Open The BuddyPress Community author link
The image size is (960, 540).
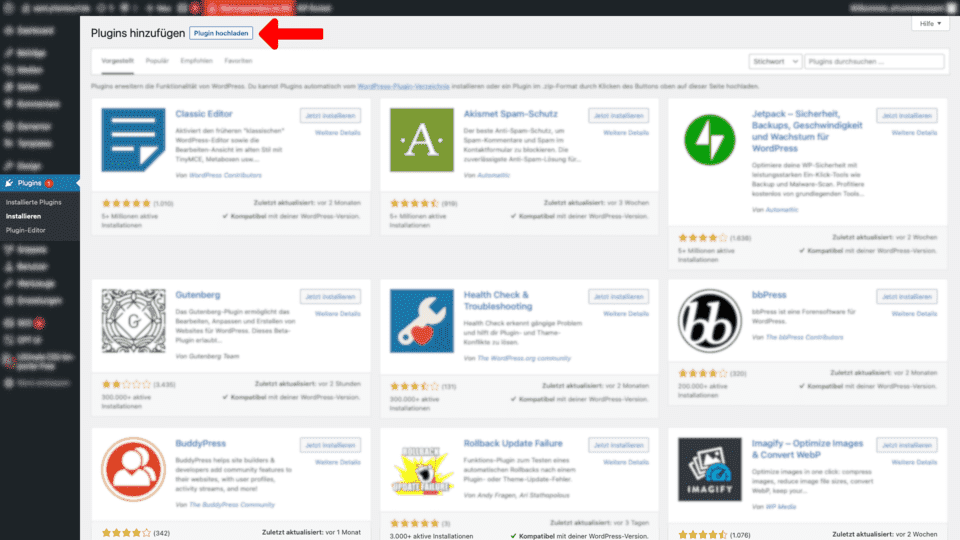pyautogui.click(x=232, y=505)
